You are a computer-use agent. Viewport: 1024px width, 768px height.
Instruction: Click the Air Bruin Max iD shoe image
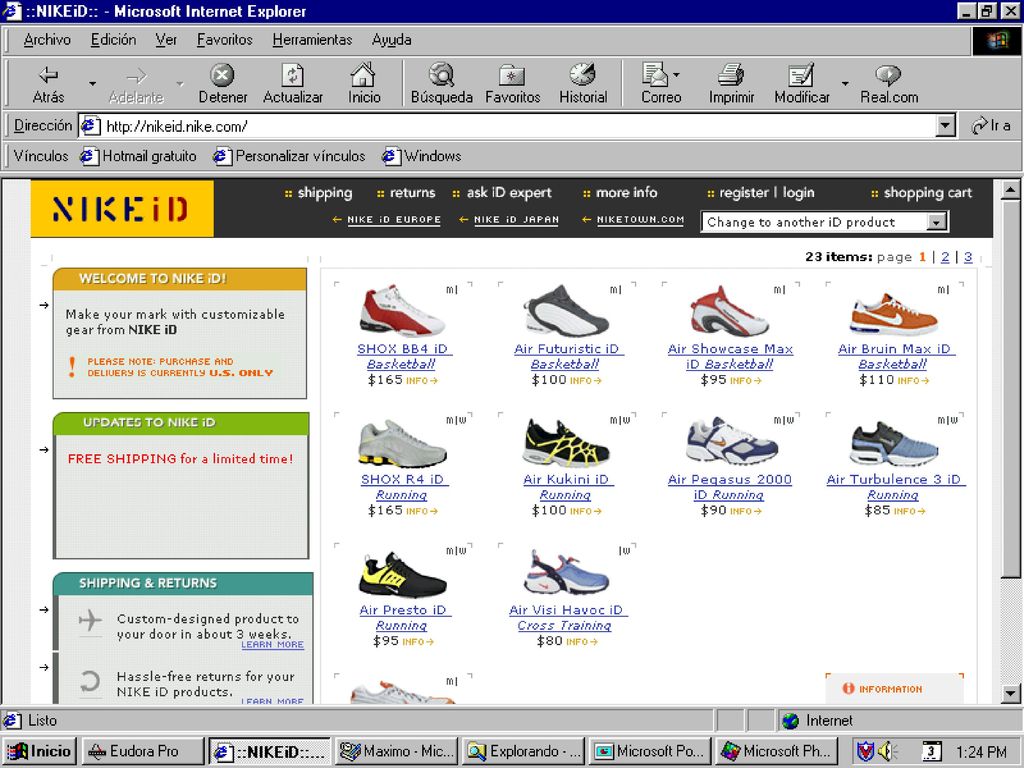893,313
